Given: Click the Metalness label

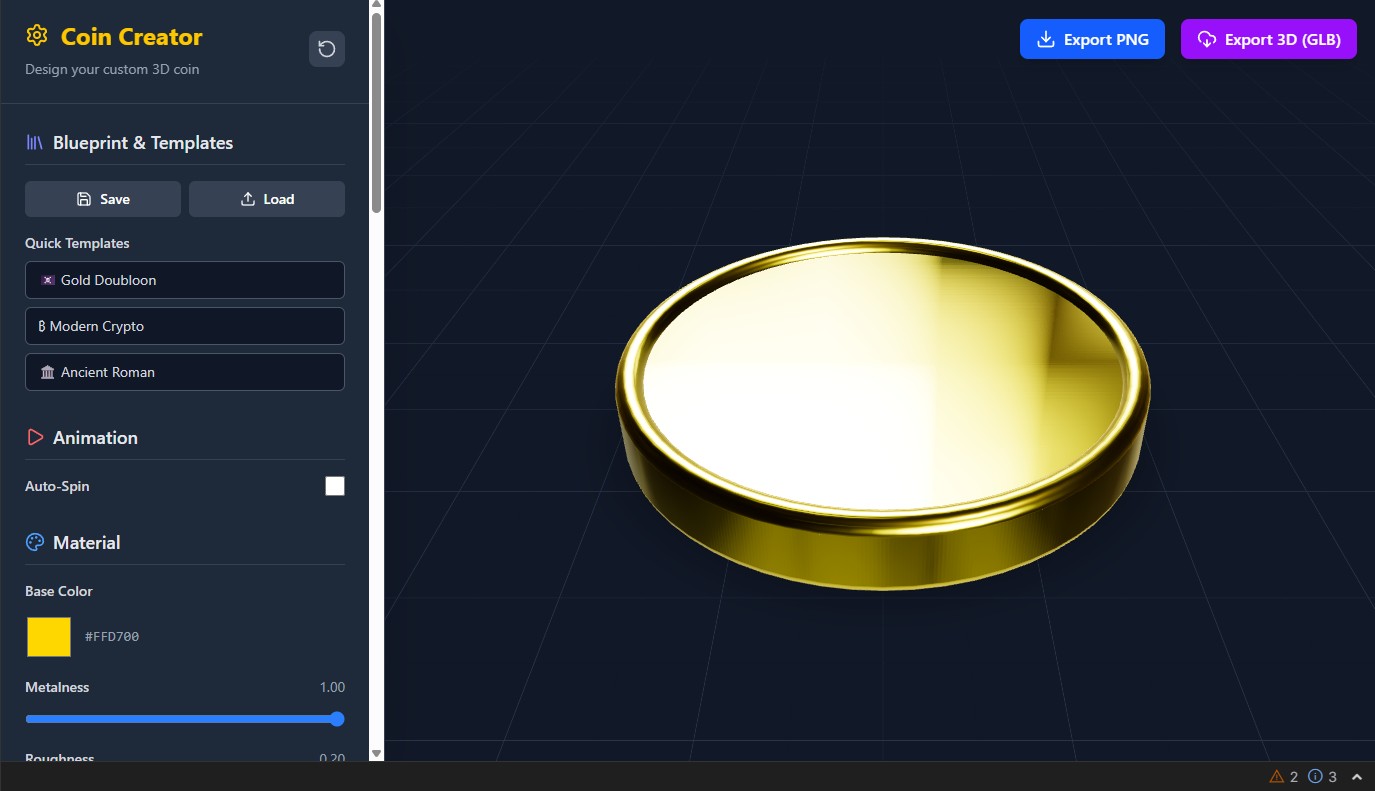Looking at the screenshot, I should click(57, 687).
